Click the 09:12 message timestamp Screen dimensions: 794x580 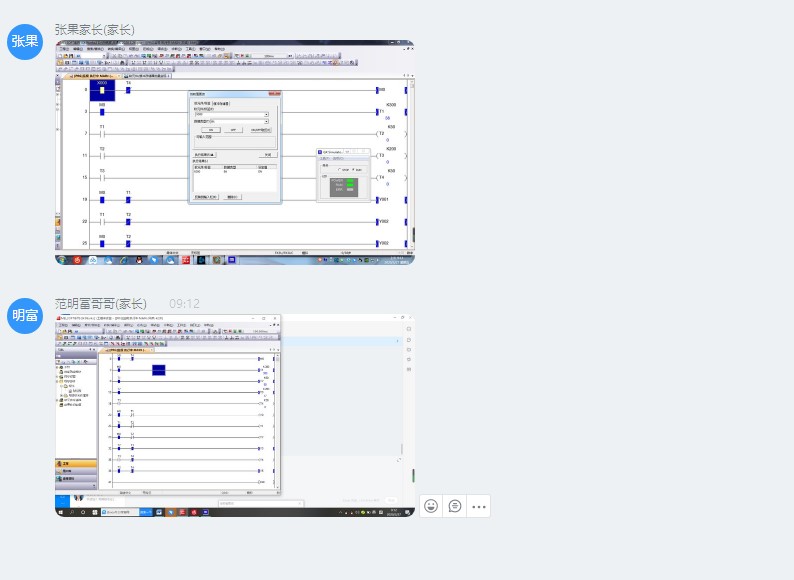pos(184,303)
